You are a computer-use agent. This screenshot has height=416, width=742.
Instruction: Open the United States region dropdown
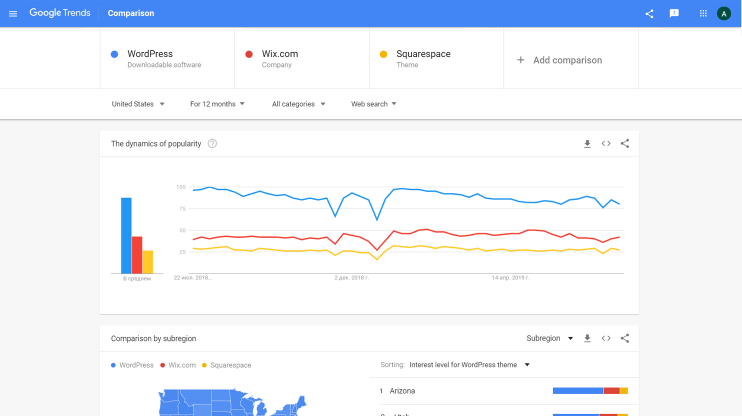click(x=138, y=104)
